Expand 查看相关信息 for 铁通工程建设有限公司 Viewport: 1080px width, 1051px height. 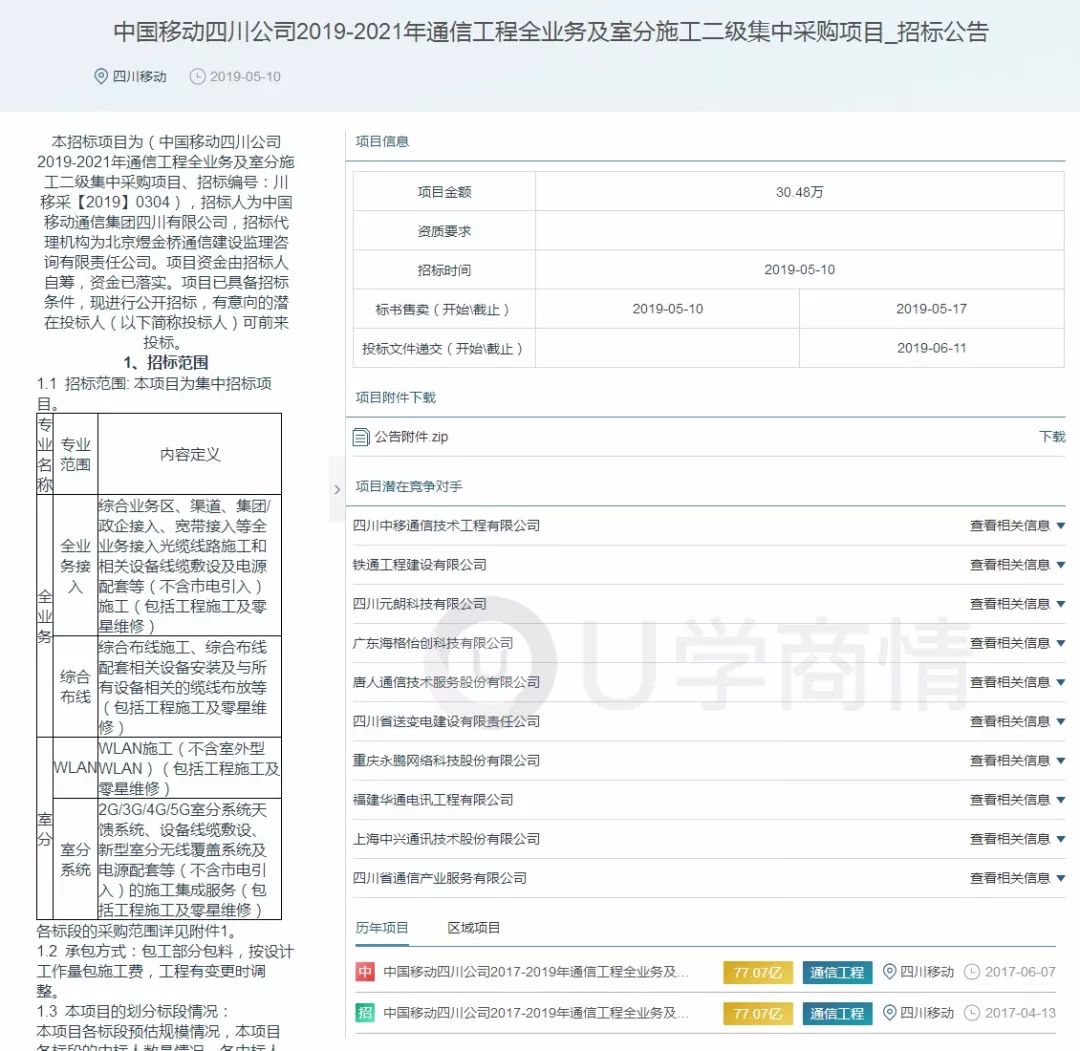1017,565
